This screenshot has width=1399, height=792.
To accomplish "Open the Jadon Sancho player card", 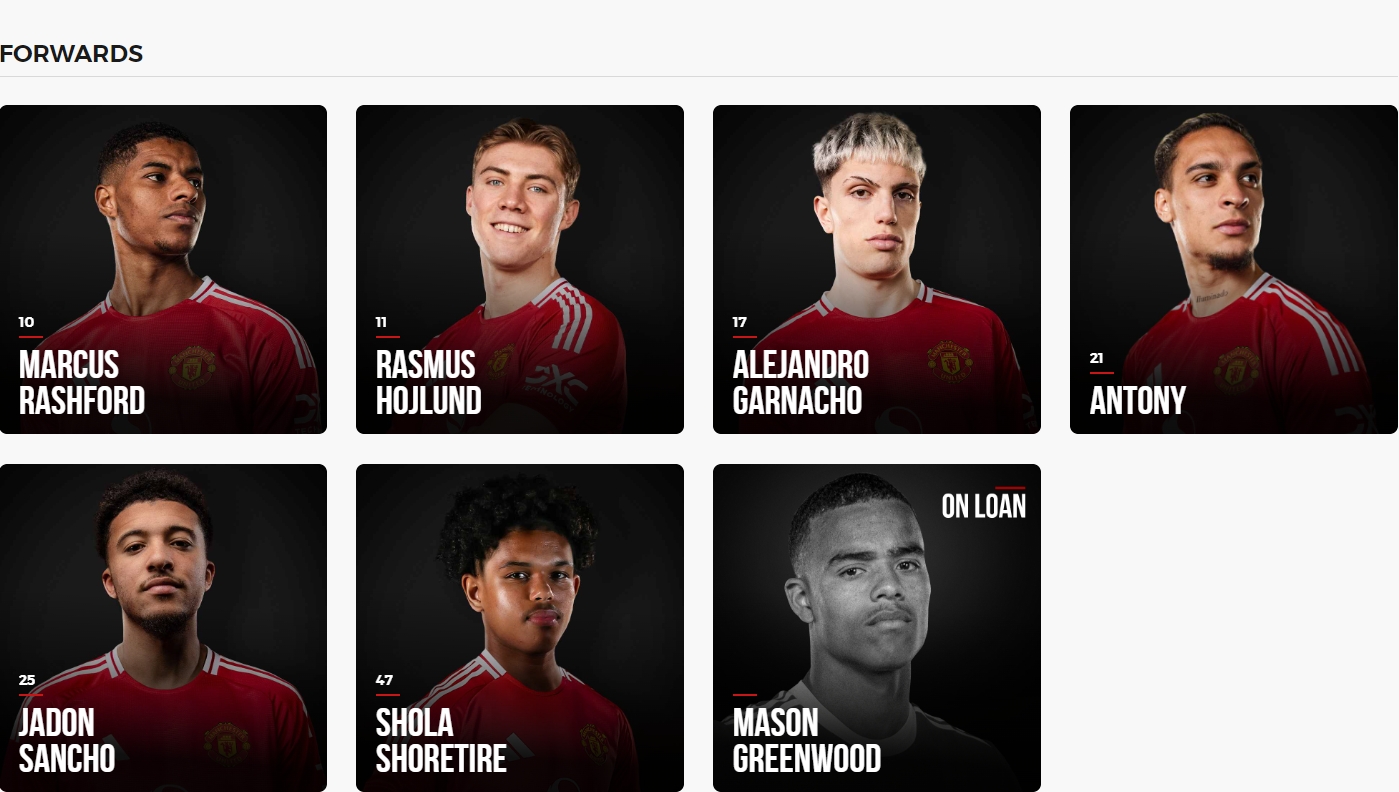I will (163, 628).
